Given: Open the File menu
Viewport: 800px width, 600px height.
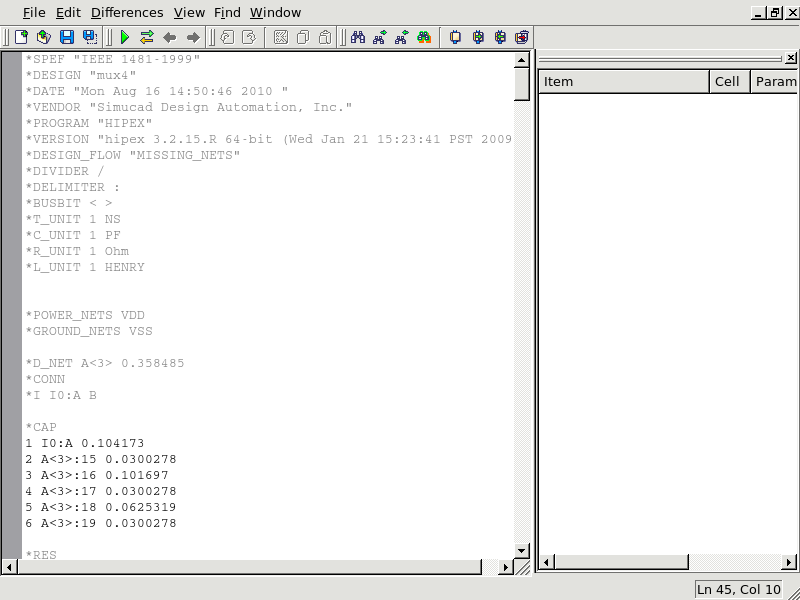Looking at the screenshot, I should coord(34,13).
